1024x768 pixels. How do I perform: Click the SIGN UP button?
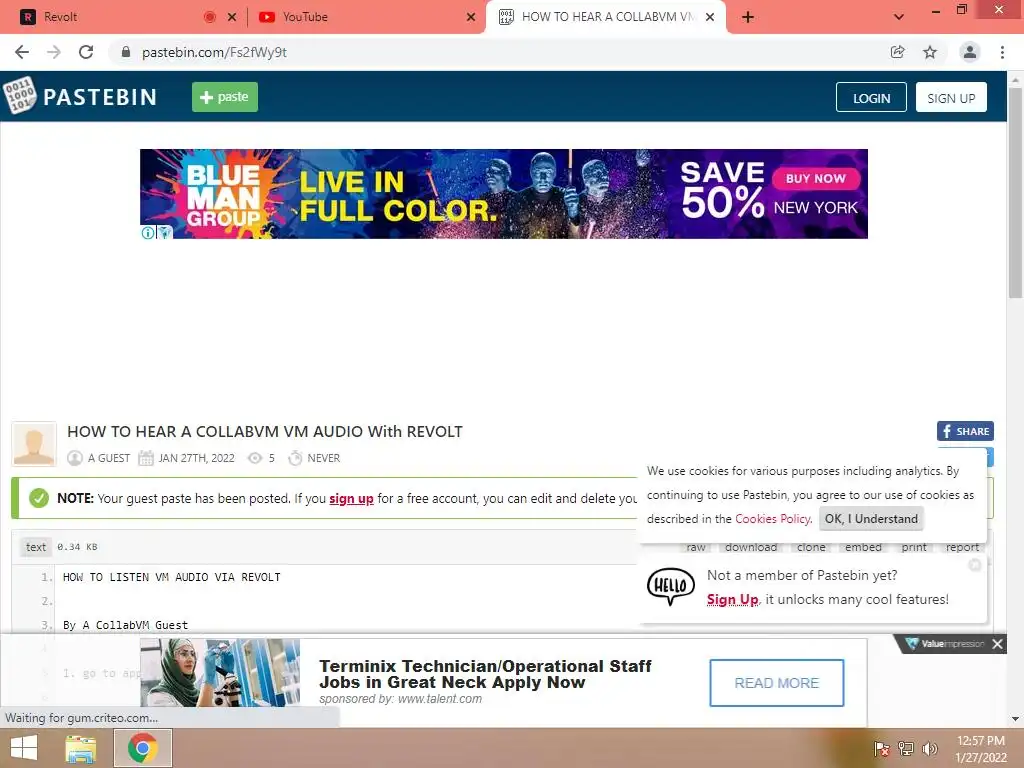[951, 97]
